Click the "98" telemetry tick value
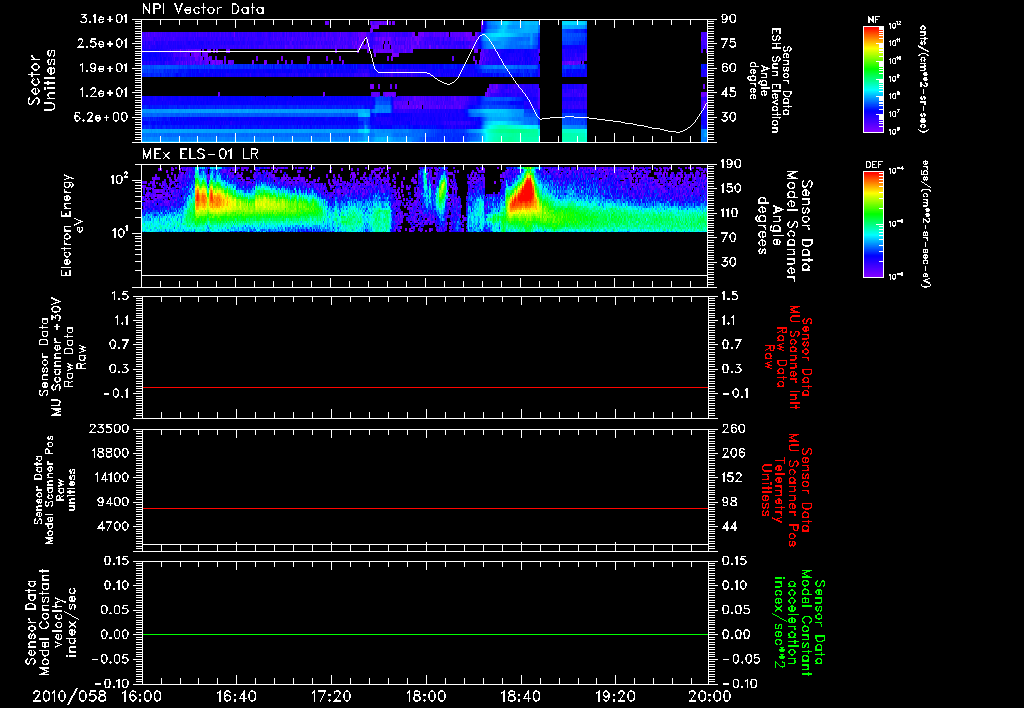1024x708 pixels. pyautogui.click(x=729, y=502)
